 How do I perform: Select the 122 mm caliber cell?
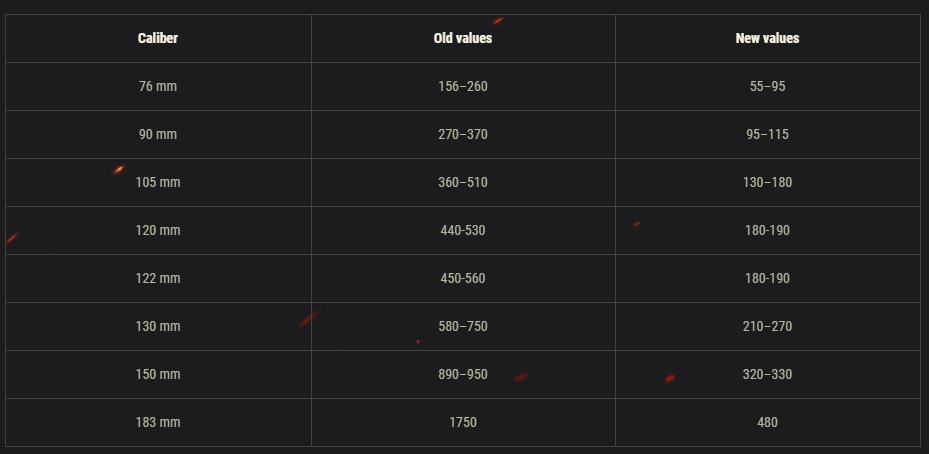pyautogui.click(x=158, y=278)
